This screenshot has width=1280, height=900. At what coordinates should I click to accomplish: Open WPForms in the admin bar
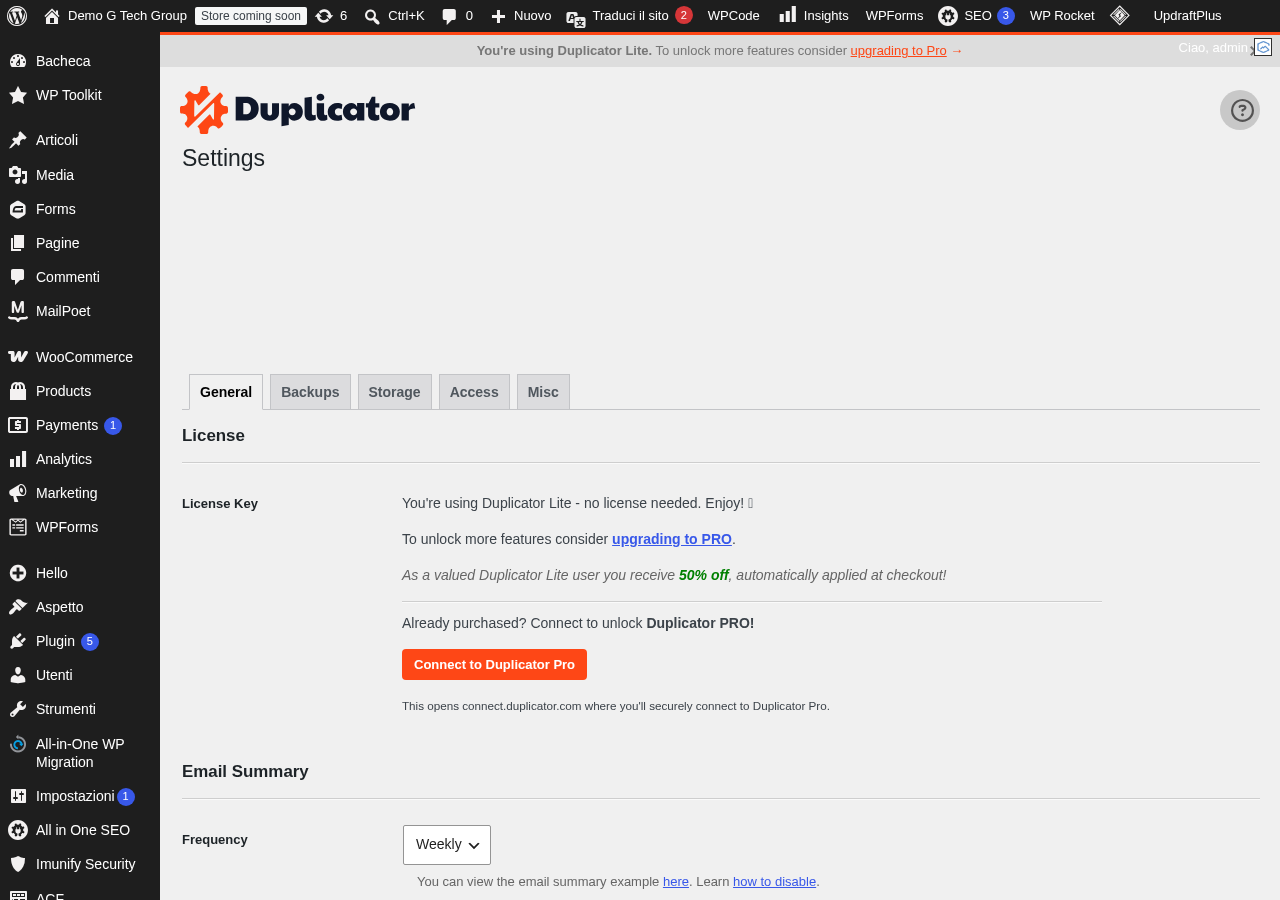click(894, 16)
